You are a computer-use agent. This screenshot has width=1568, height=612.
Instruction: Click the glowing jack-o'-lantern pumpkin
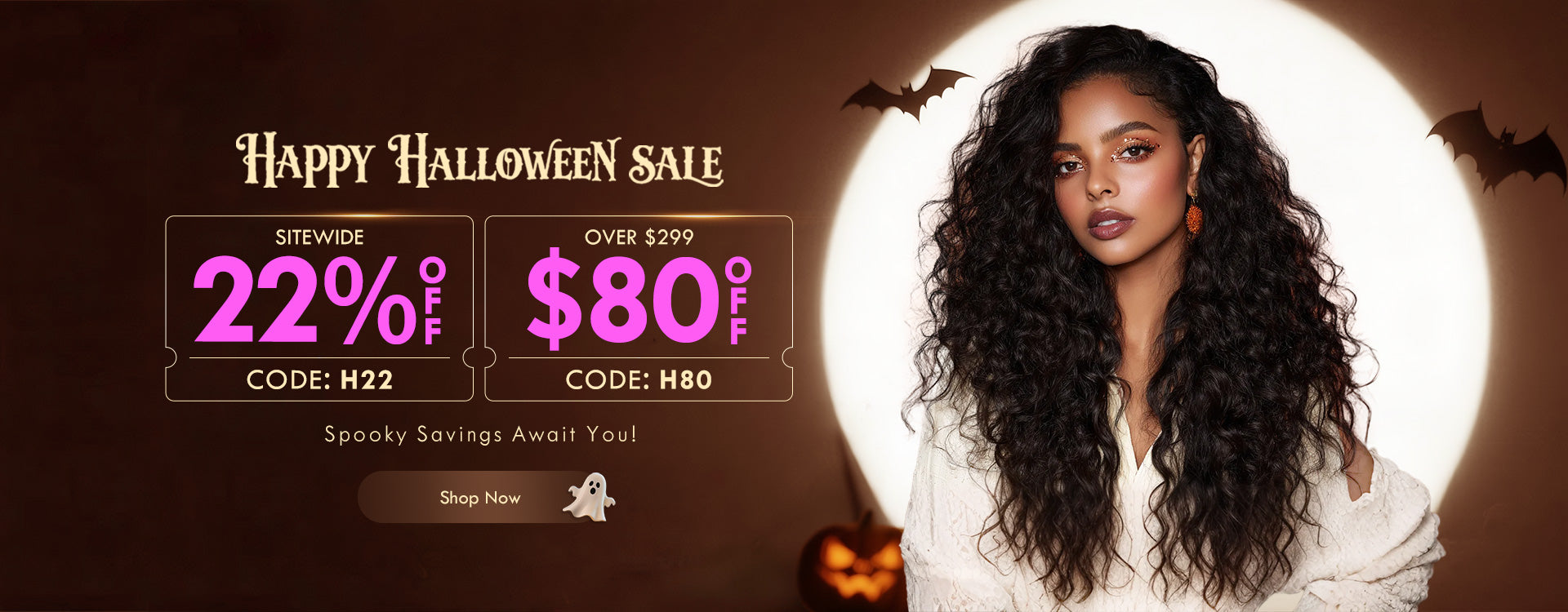pos(852,562)
